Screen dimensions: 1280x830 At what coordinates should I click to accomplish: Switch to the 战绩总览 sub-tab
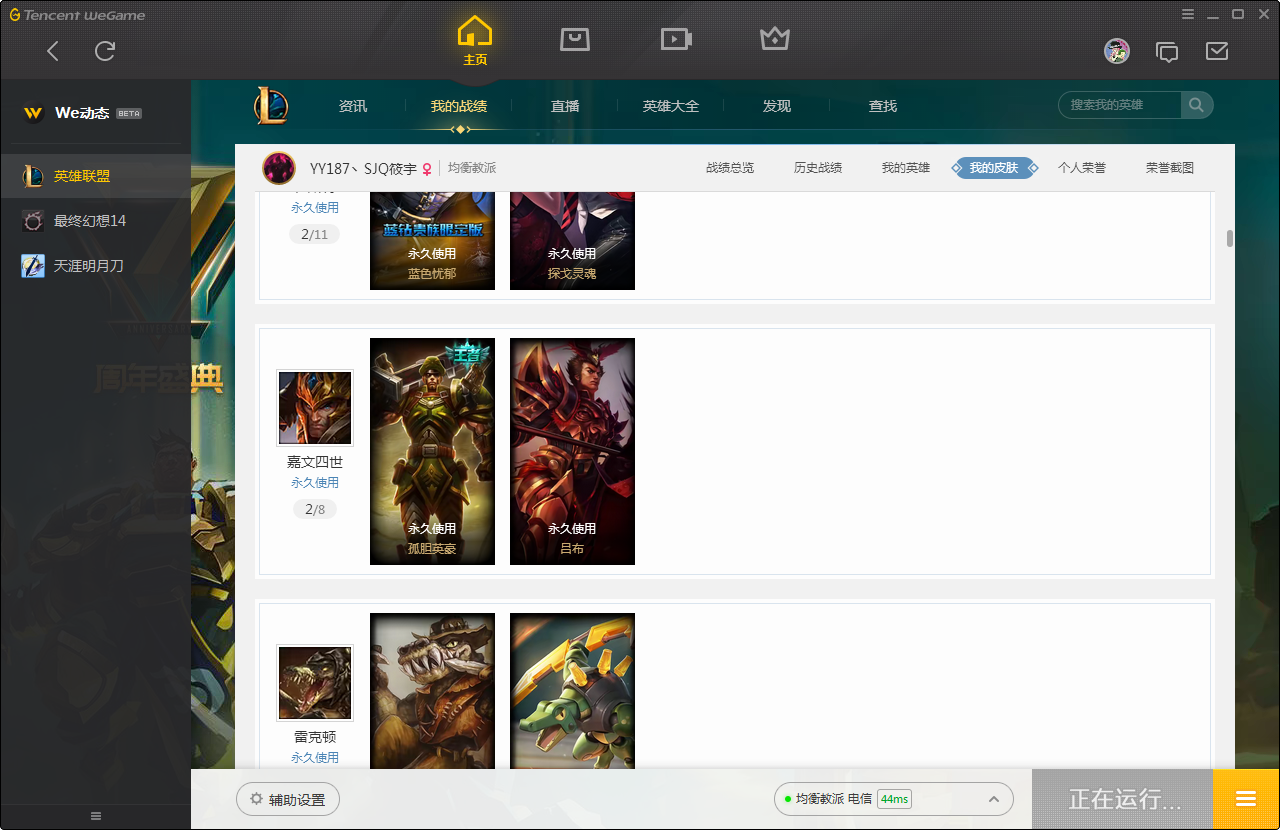[x=730, y=168]
